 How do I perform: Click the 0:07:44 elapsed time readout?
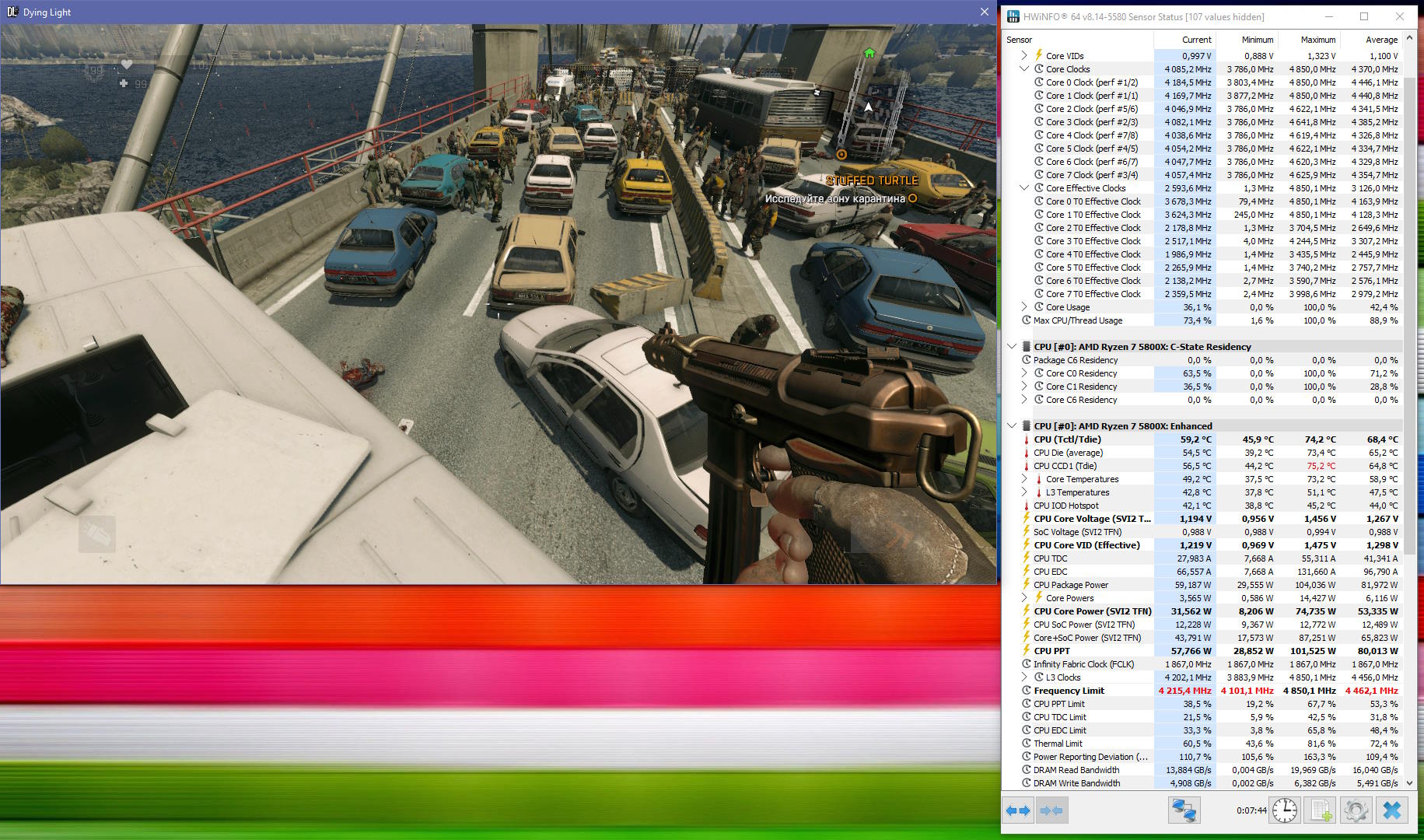pos(1251,810)
